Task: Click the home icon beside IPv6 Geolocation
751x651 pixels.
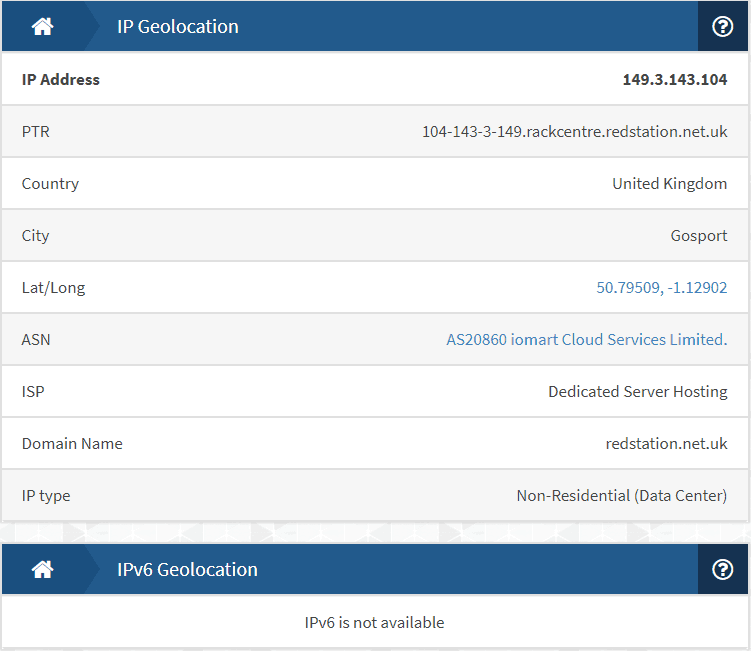Action: click(x=42, y=569)
